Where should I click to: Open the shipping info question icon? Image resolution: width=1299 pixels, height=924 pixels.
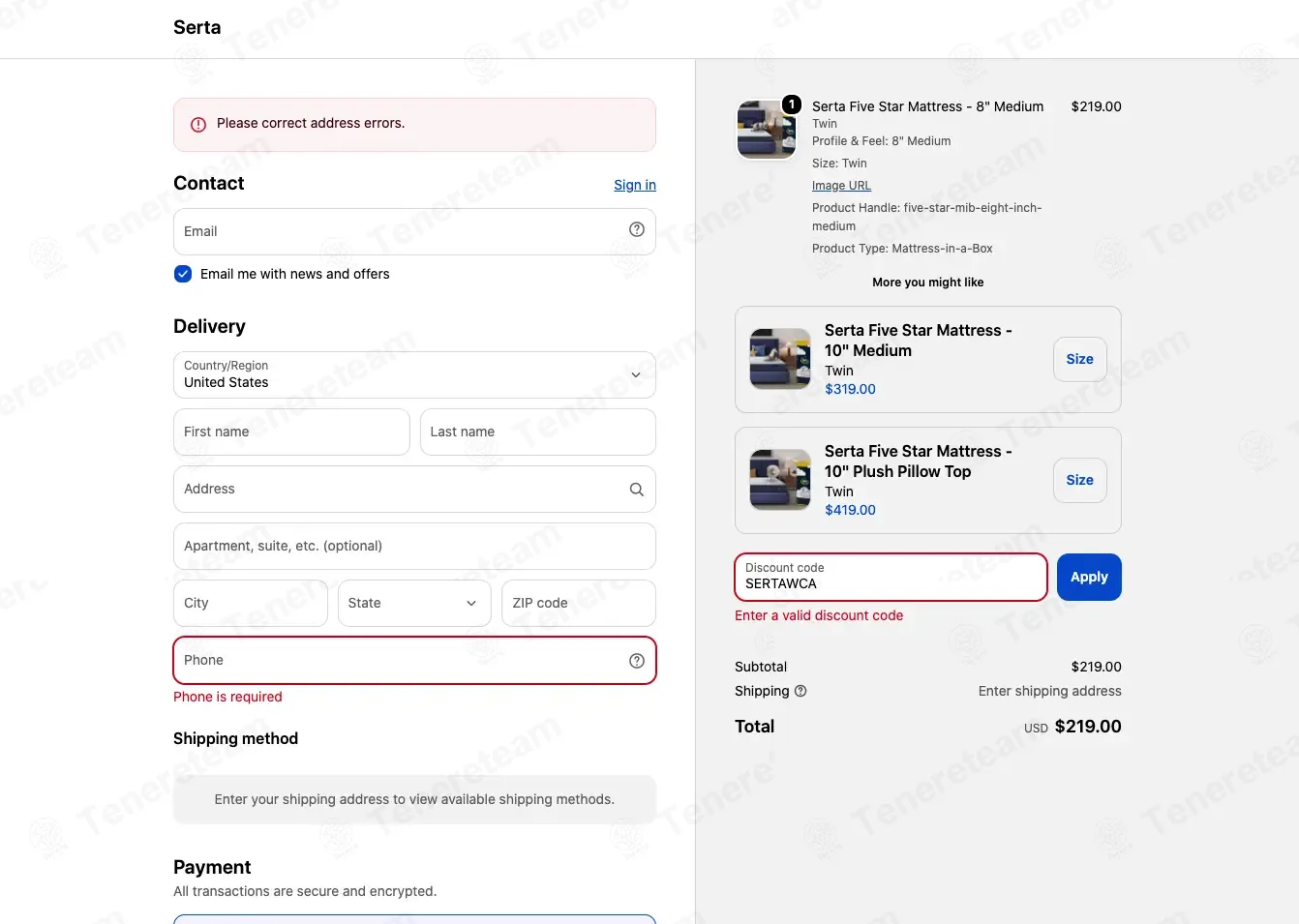click(801, 691)
